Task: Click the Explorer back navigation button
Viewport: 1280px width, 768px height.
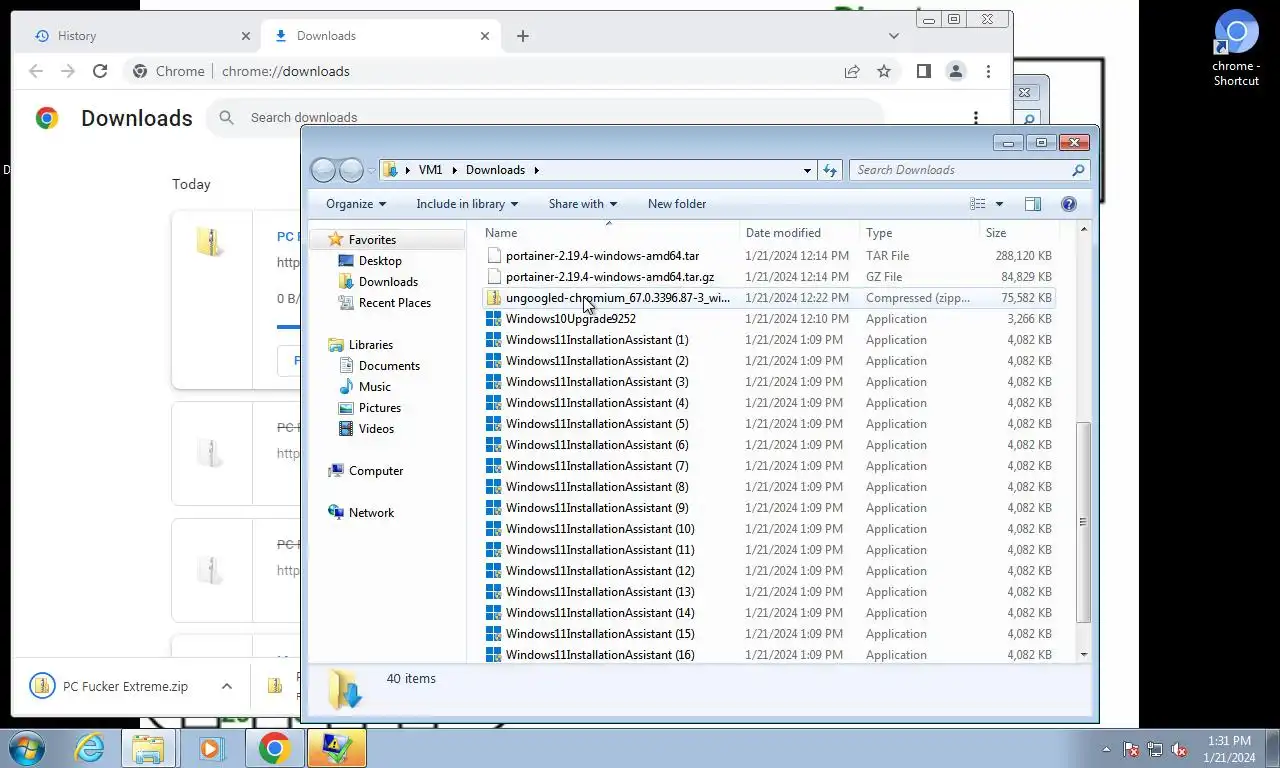Action: click(x=323, y=170)
